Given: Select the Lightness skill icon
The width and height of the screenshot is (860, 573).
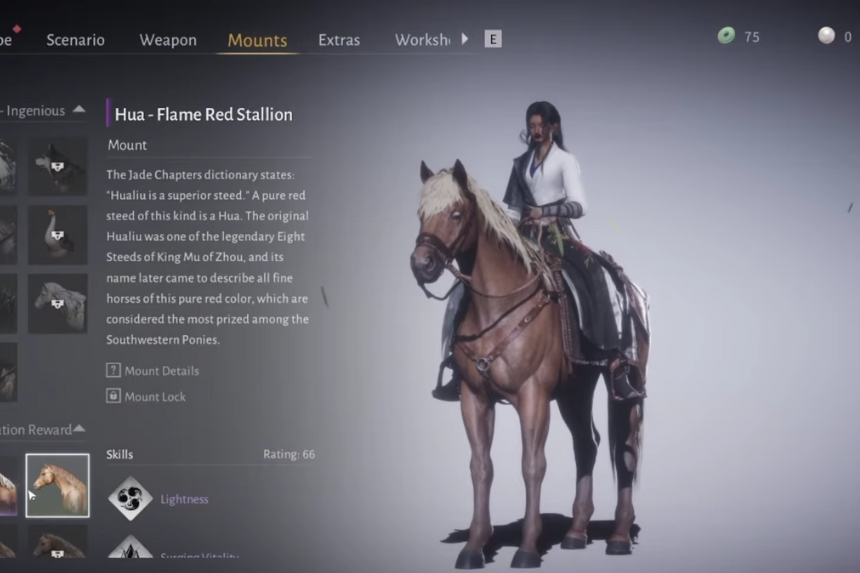Looking at the screenshot, I should pos(130,498).
